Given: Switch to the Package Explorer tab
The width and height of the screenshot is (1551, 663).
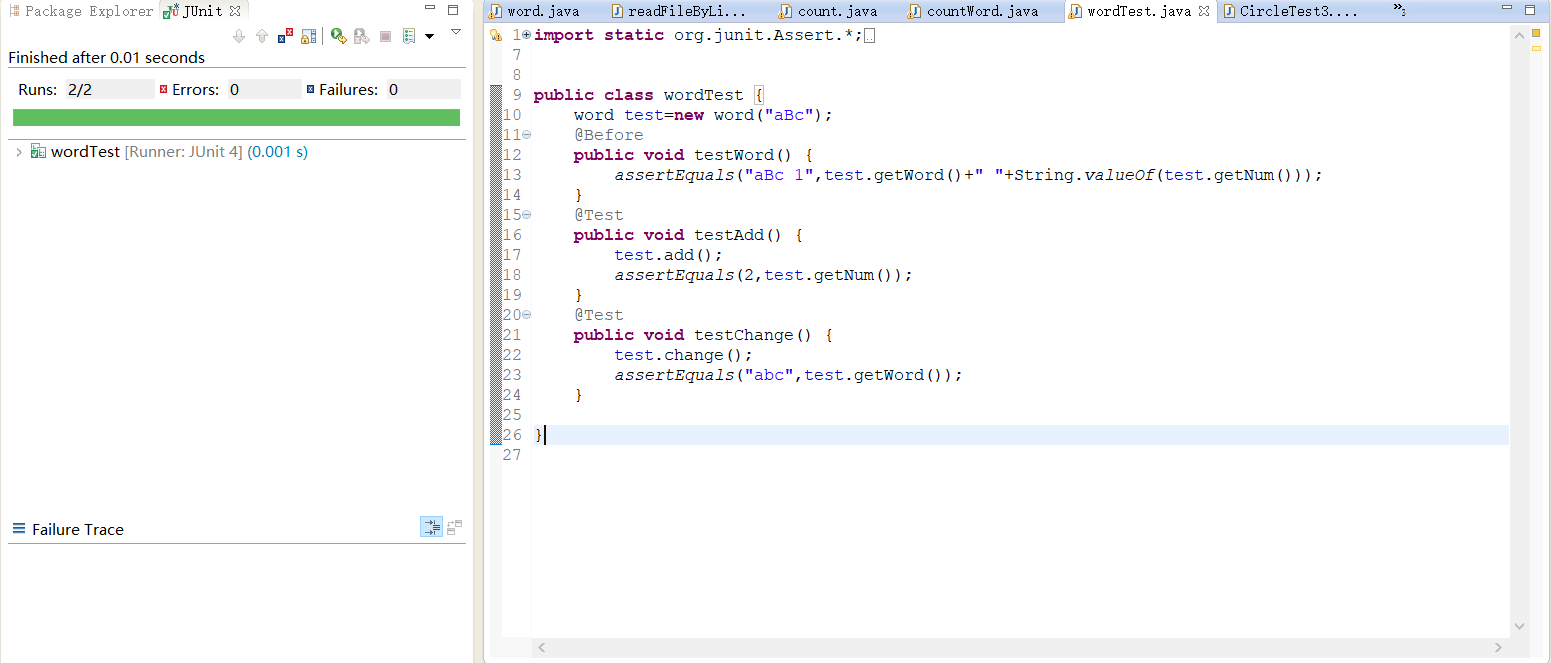Looking at the screenshot, I should coord(80,11).
